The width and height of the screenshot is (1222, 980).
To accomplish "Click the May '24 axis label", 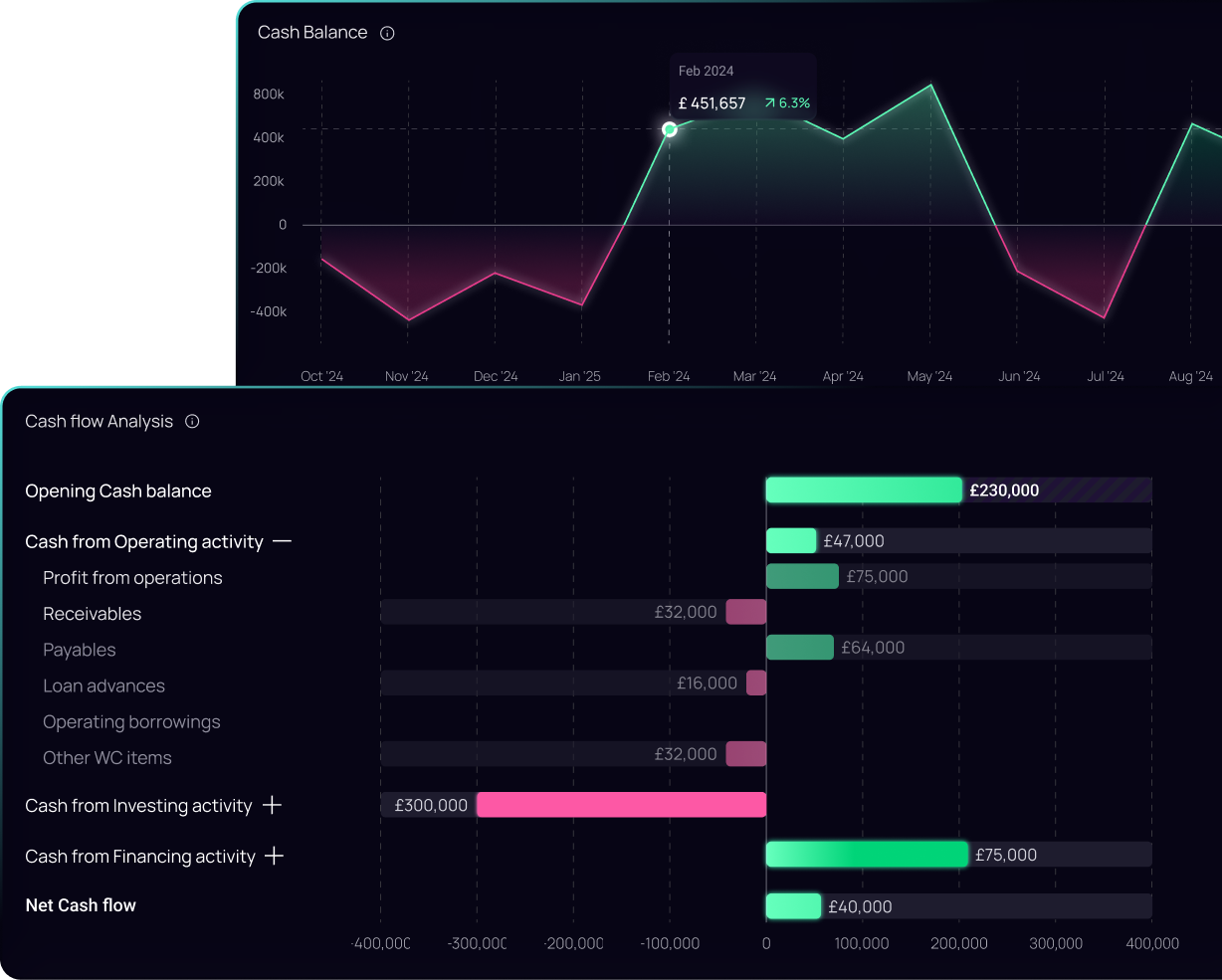I will [x=929, y=376].
